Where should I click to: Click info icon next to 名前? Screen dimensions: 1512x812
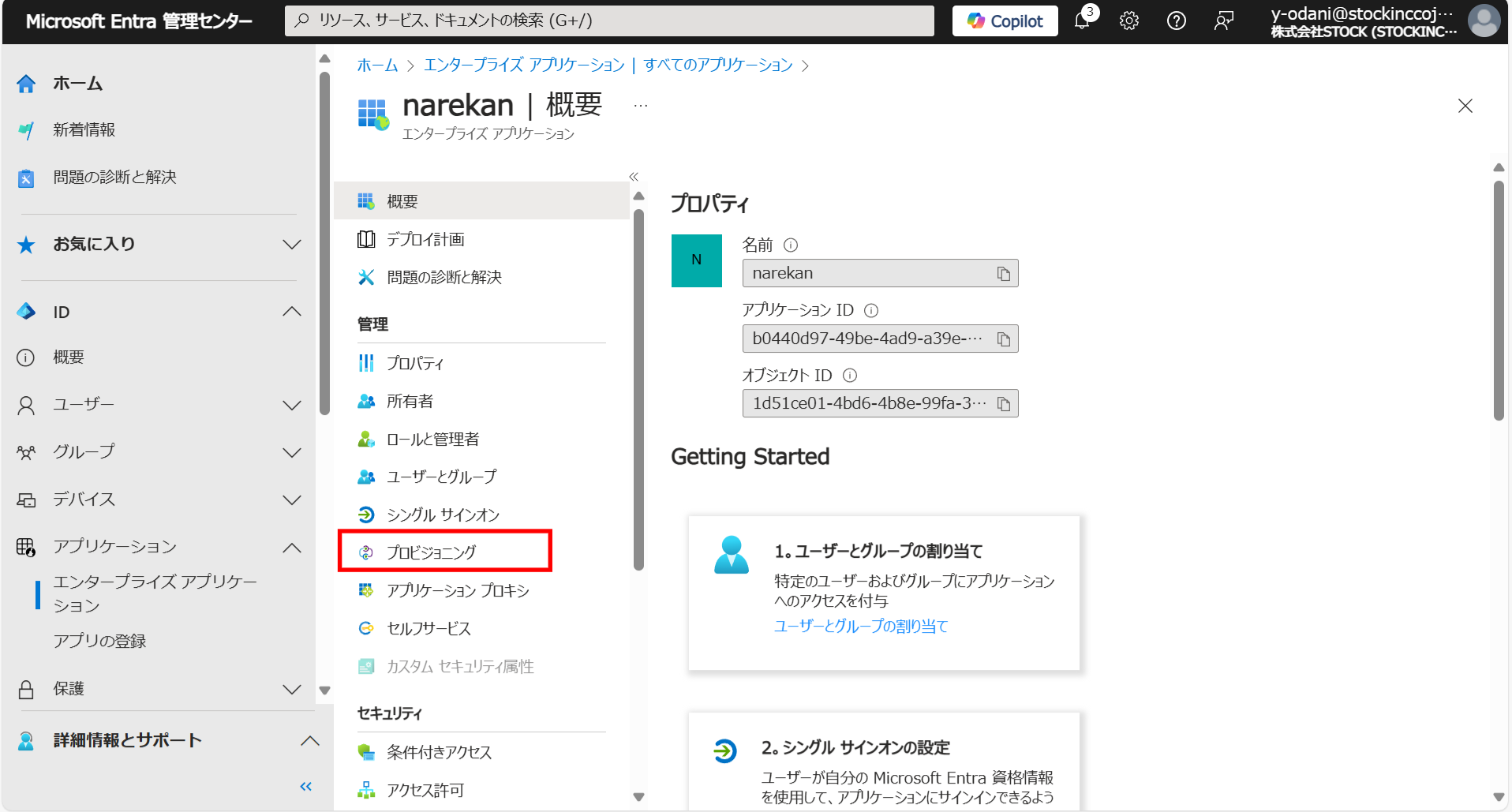pyautogui.click(x=791, y=245)
